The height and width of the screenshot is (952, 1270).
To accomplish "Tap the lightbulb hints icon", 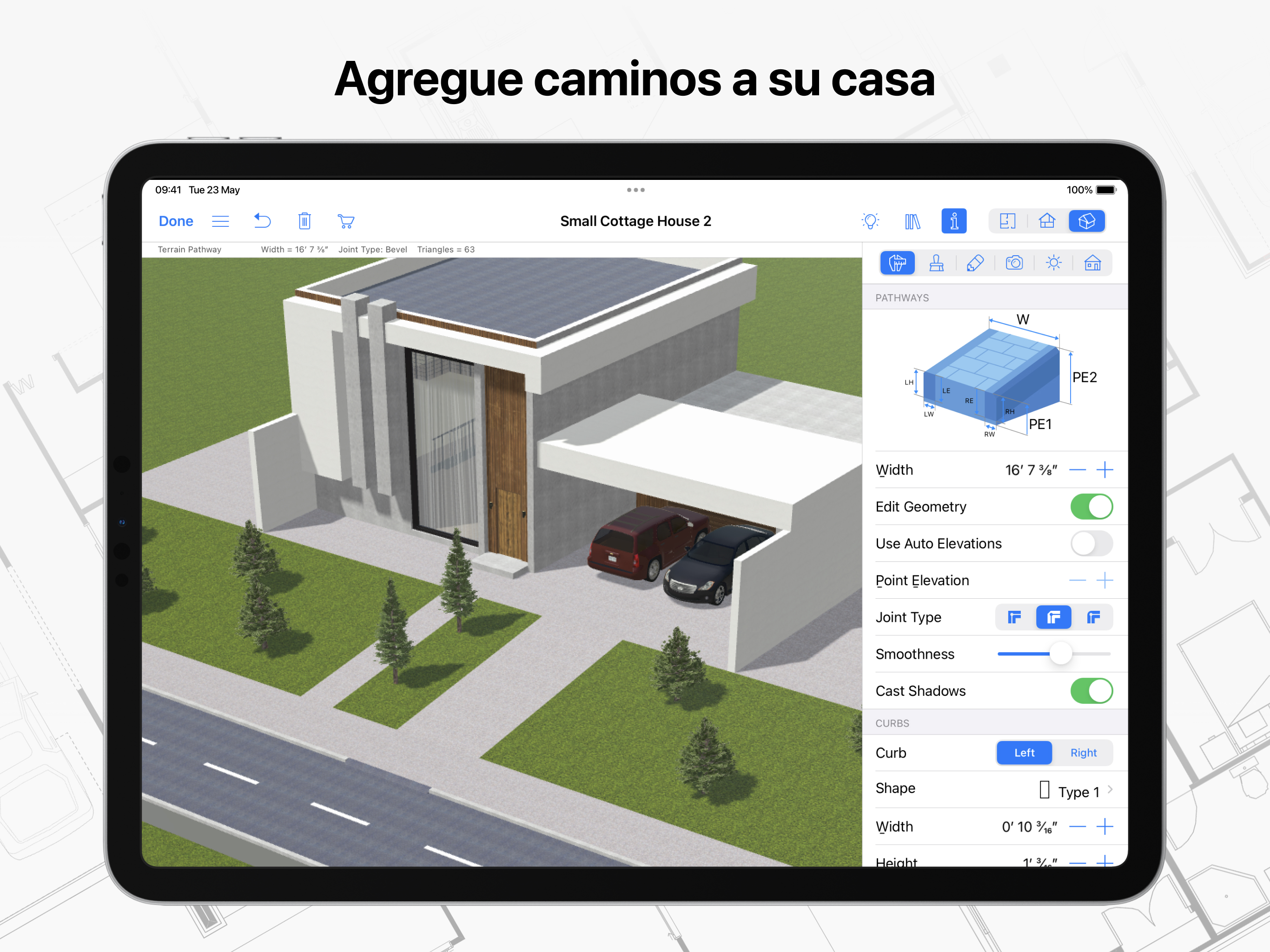I will [870, 221].
